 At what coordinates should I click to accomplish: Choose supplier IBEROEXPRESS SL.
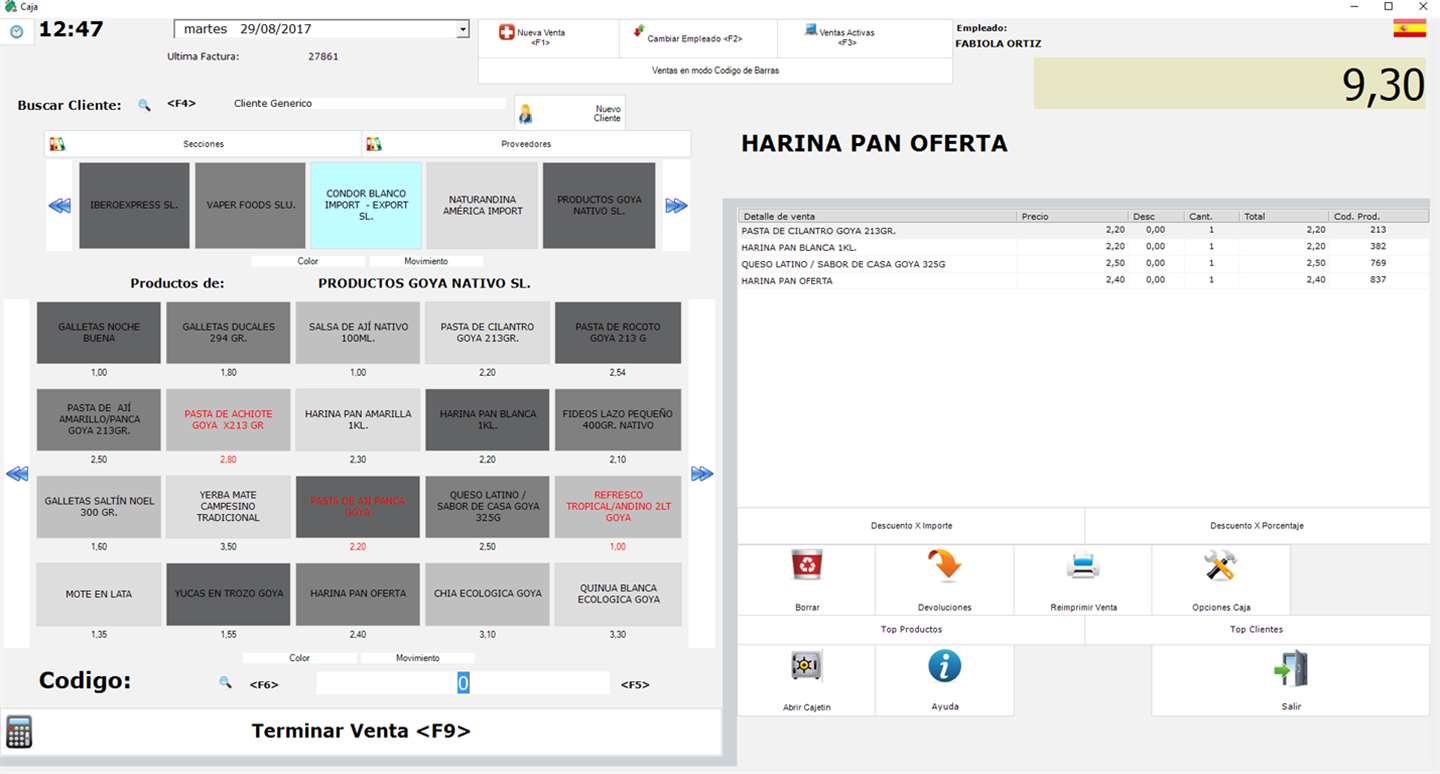point(134,205)
